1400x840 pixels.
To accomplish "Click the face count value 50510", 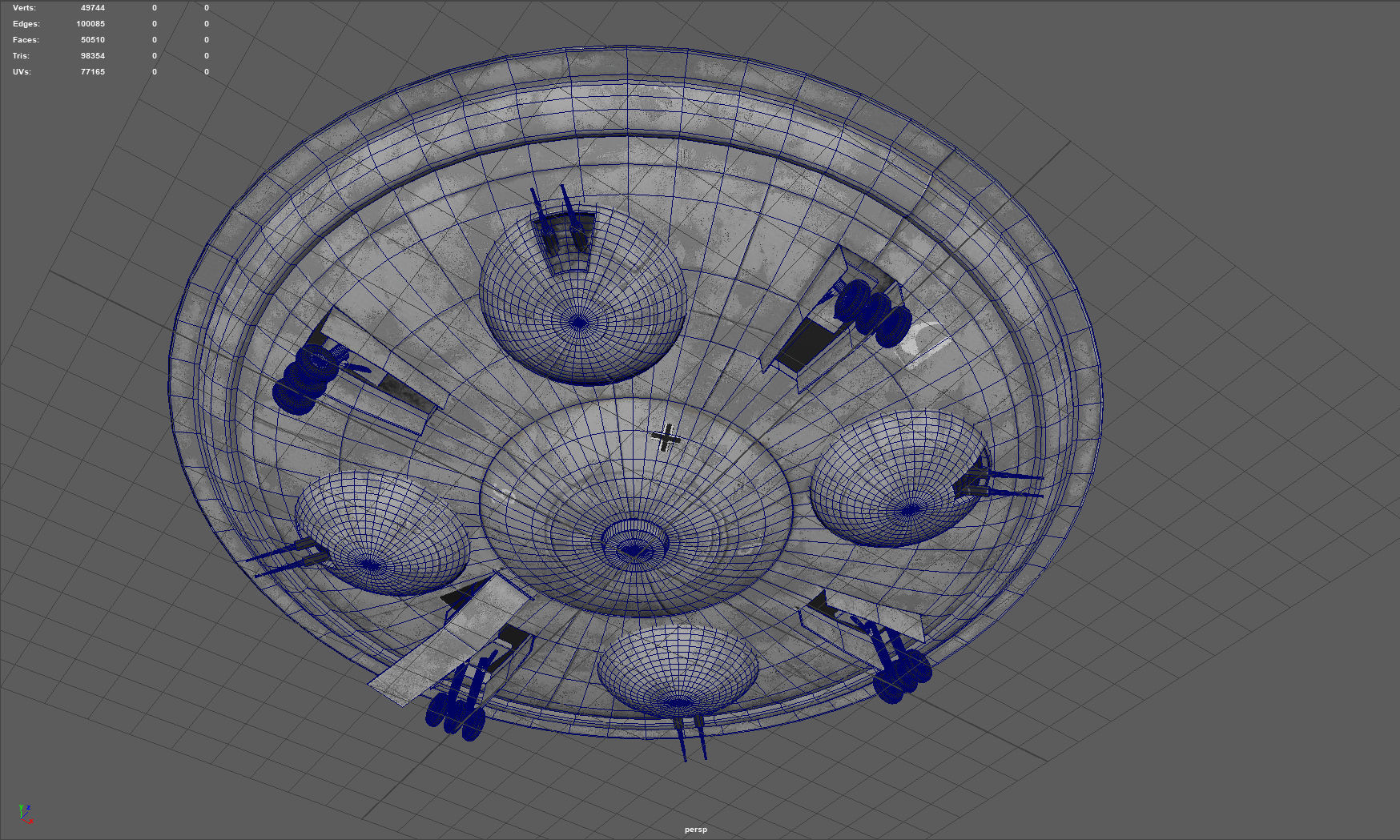I will (93, 40).
